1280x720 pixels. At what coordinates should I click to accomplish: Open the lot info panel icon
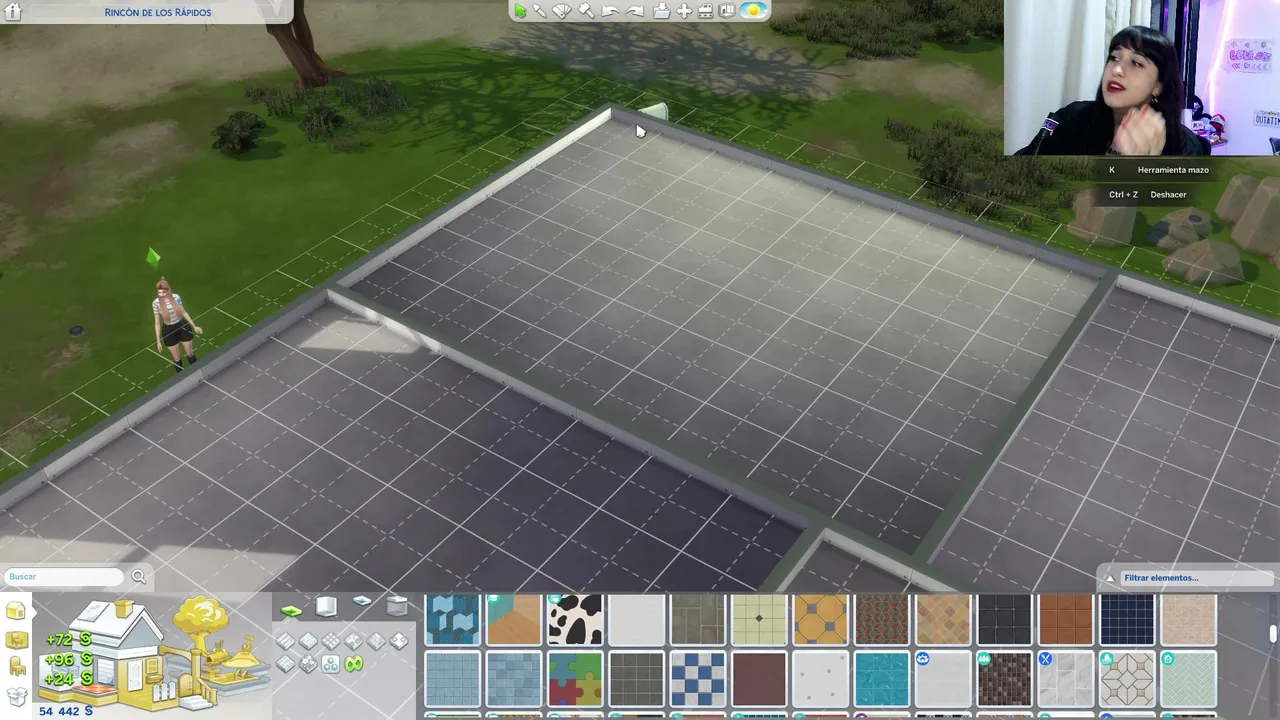[x=727, y=11]
